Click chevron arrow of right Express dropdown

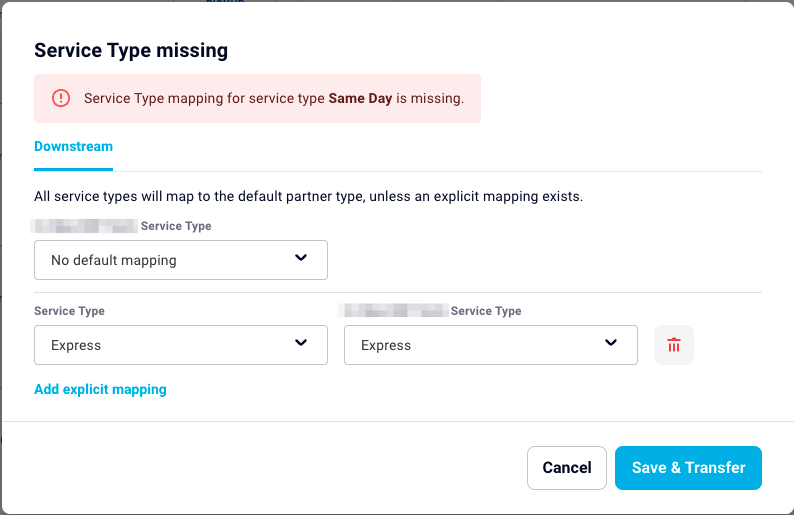(611, 343)
